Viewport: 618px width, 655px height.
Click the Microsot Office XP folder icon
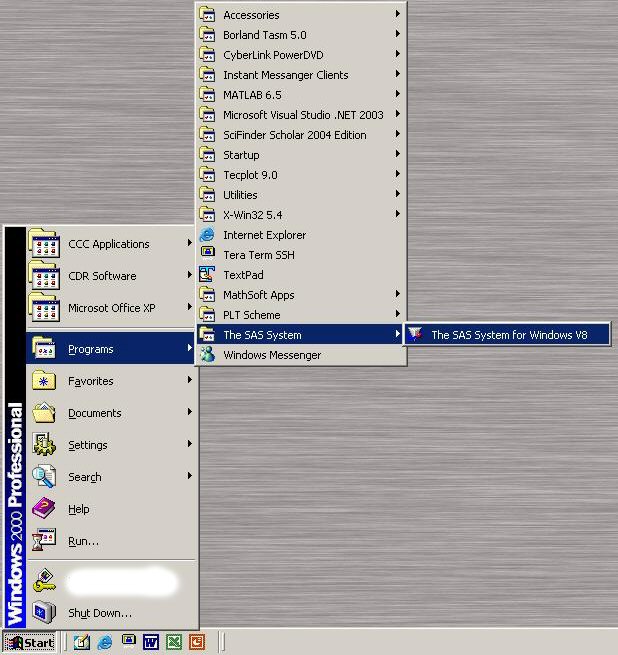[x=44, y=307]
